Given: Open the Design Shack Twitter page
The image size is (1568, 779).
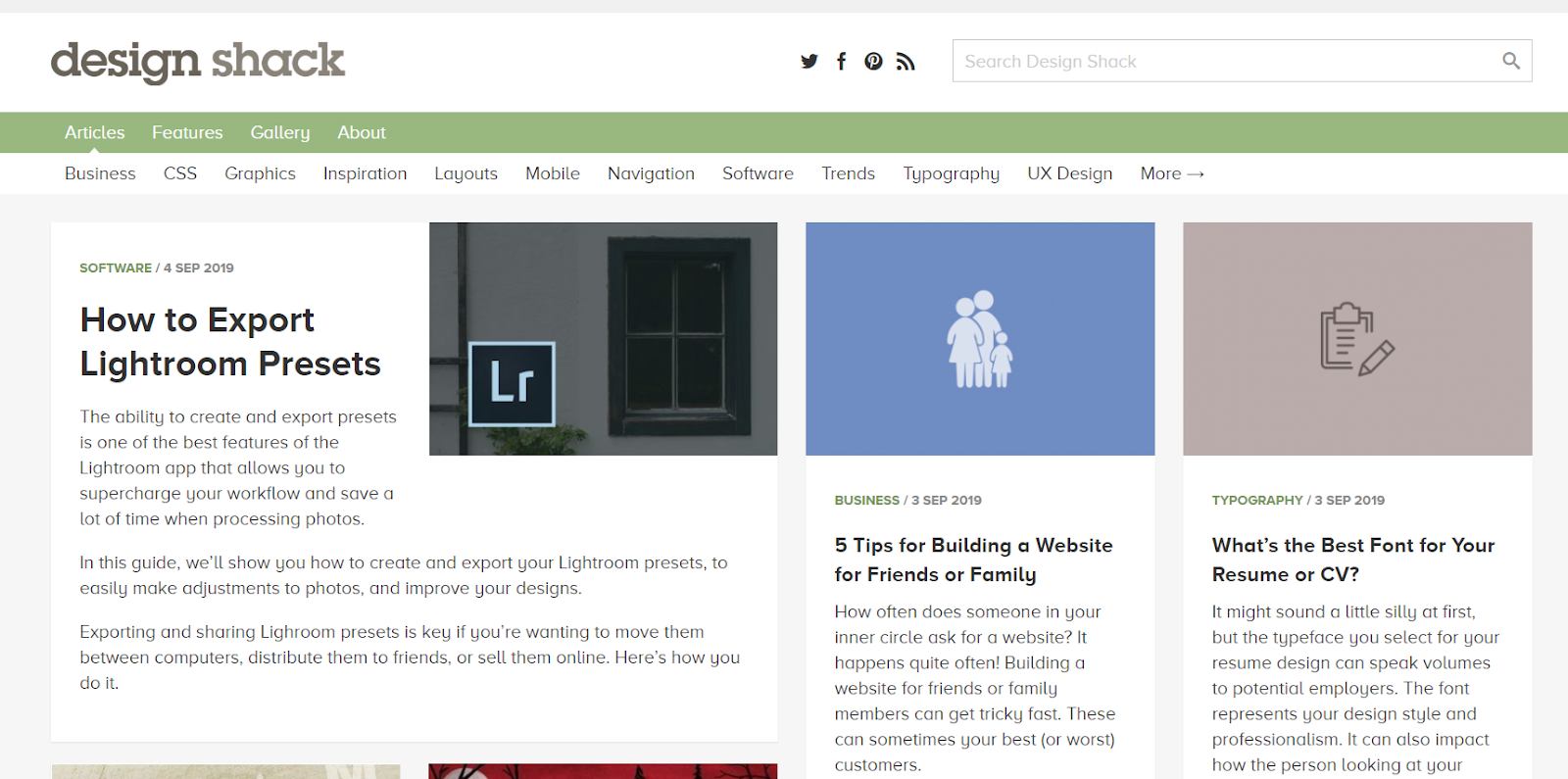Looking at the screenshot, I should click(x=808, y=61).
